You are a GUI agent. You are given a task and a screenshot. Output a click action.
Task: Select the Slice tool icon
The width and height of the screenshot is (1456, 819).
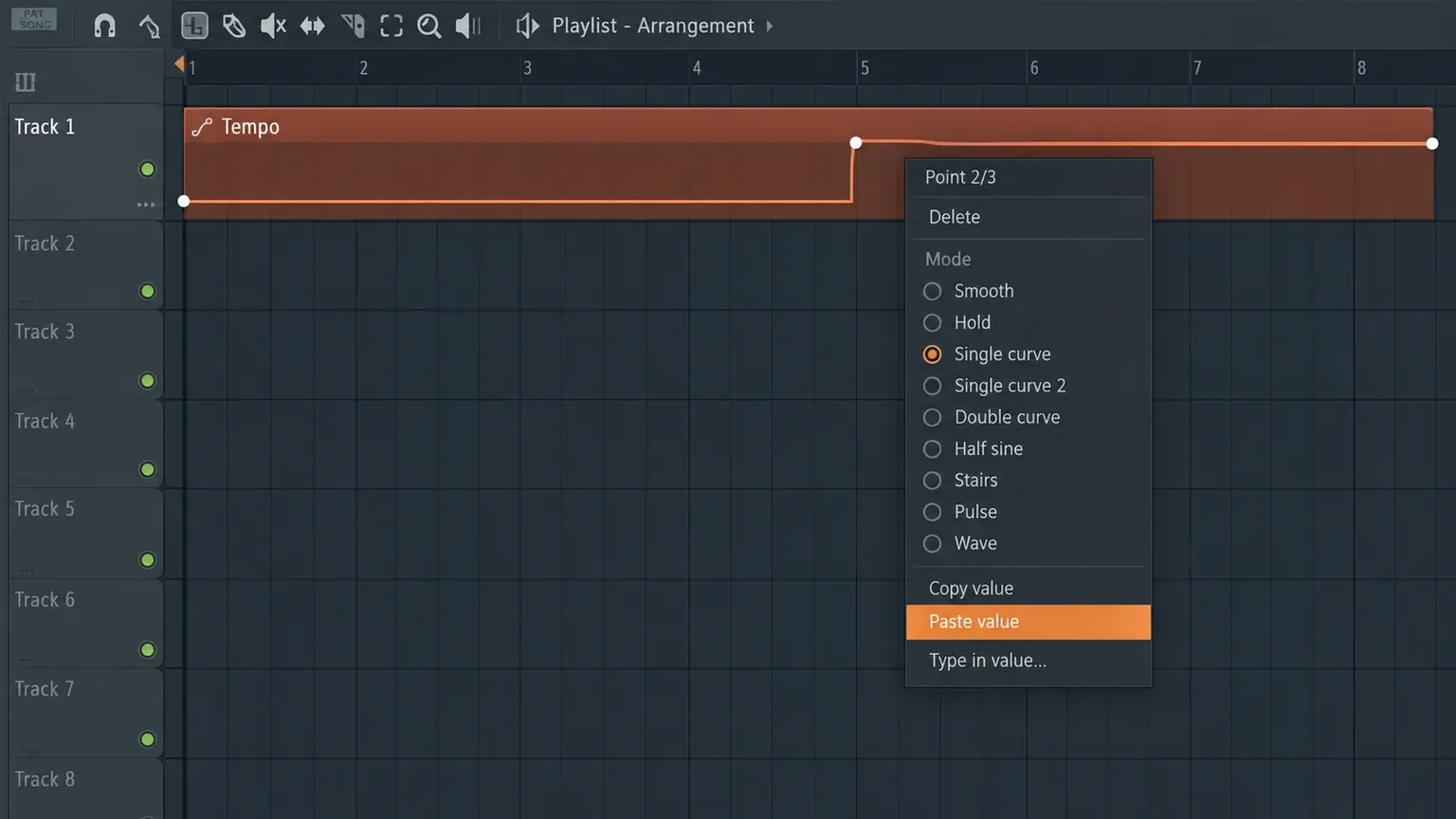[x=353, y=26]
